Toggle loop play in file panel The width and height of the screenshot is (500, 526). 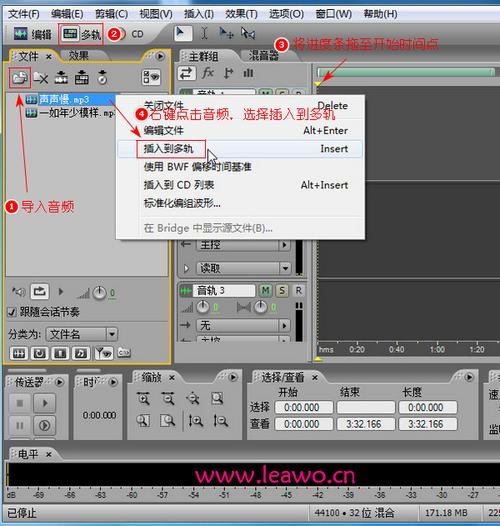click(40, 291)
